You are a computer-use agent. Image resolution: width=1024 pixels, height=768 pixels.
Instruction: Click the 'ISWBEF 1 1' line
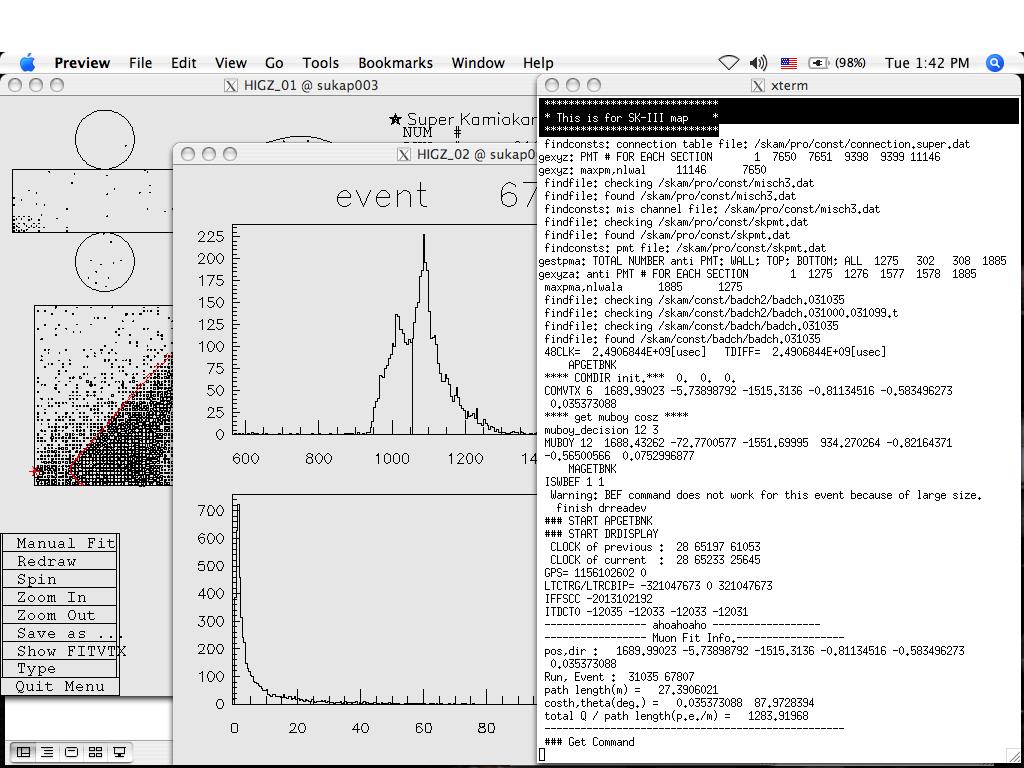click(x=574, y=481)
